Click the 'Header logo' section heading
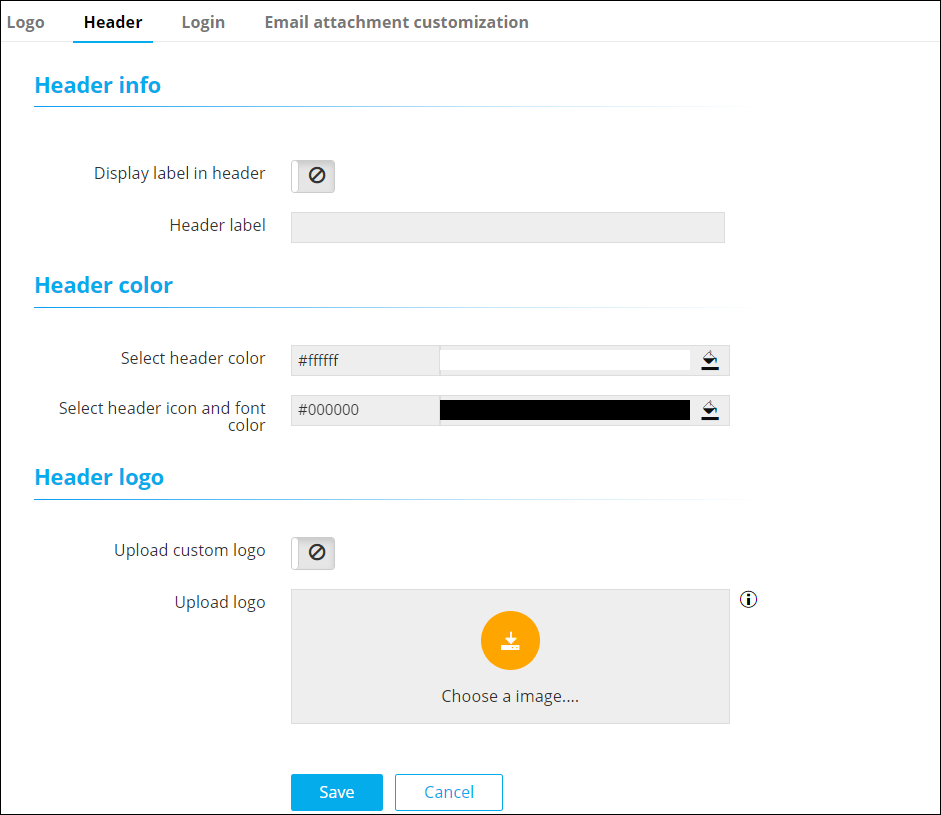The image size is (941, 815). [x=99, y=477]
